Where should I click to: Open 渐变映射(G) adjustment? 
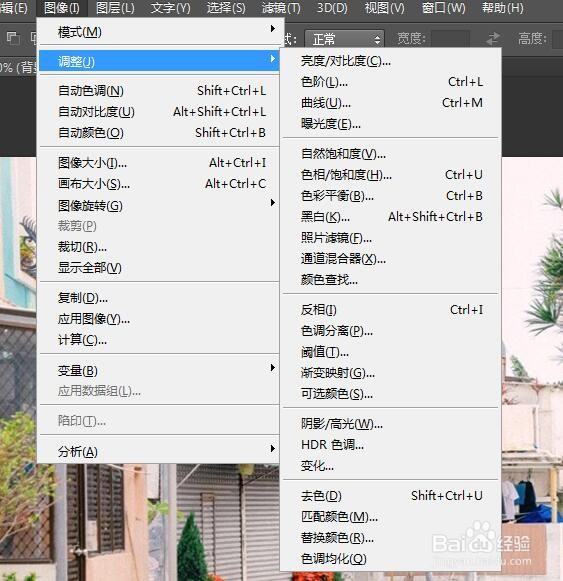(390, 373)
